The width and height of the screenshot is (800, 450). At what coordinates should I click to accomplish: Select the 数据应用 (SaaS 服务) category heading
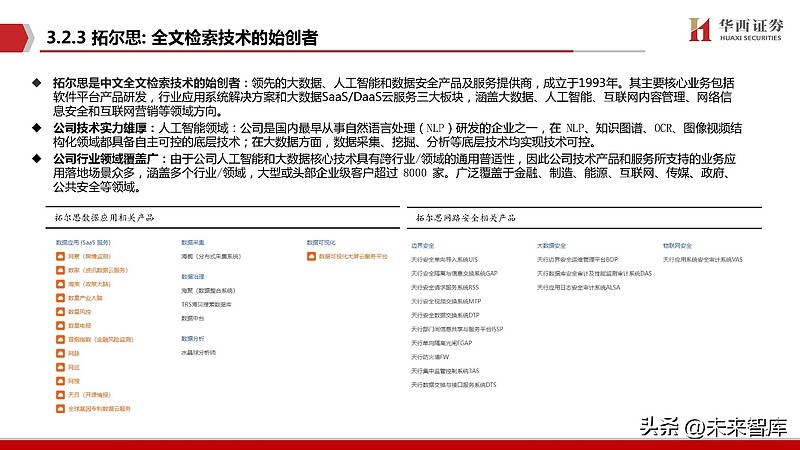point(82,242)
